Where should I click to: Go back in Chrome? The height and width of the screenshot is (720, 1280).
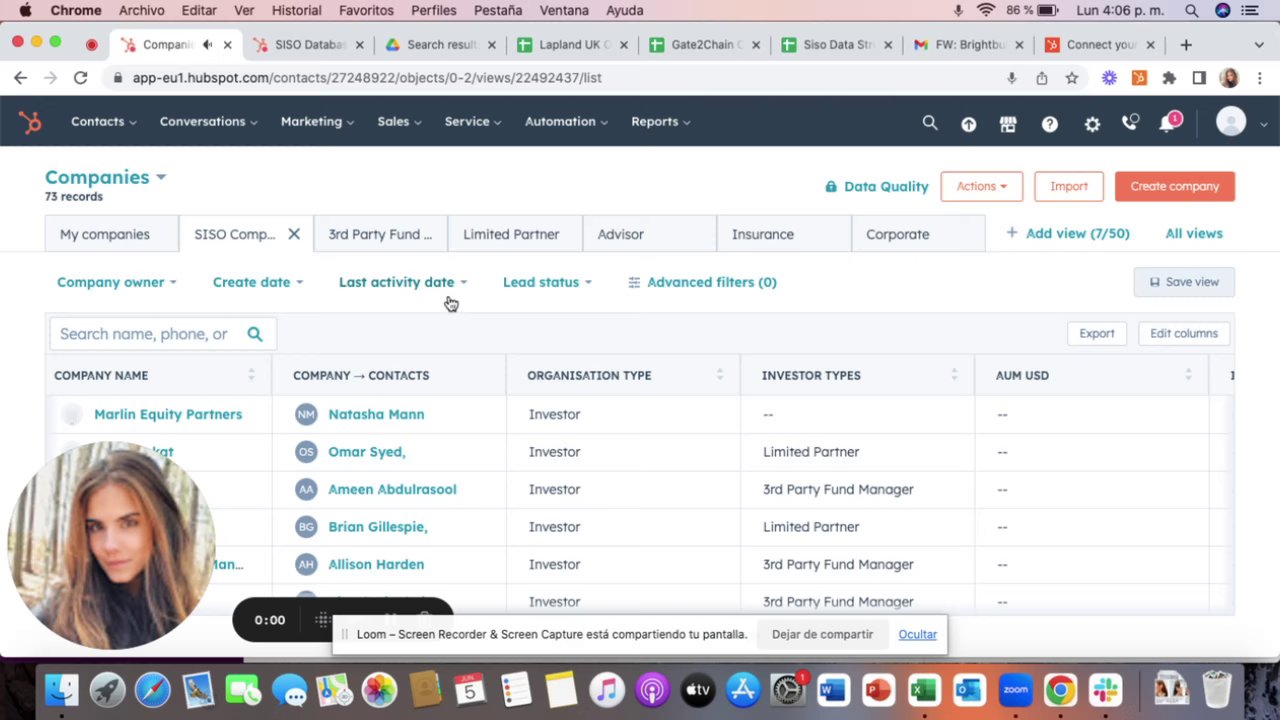coord(20,77)
